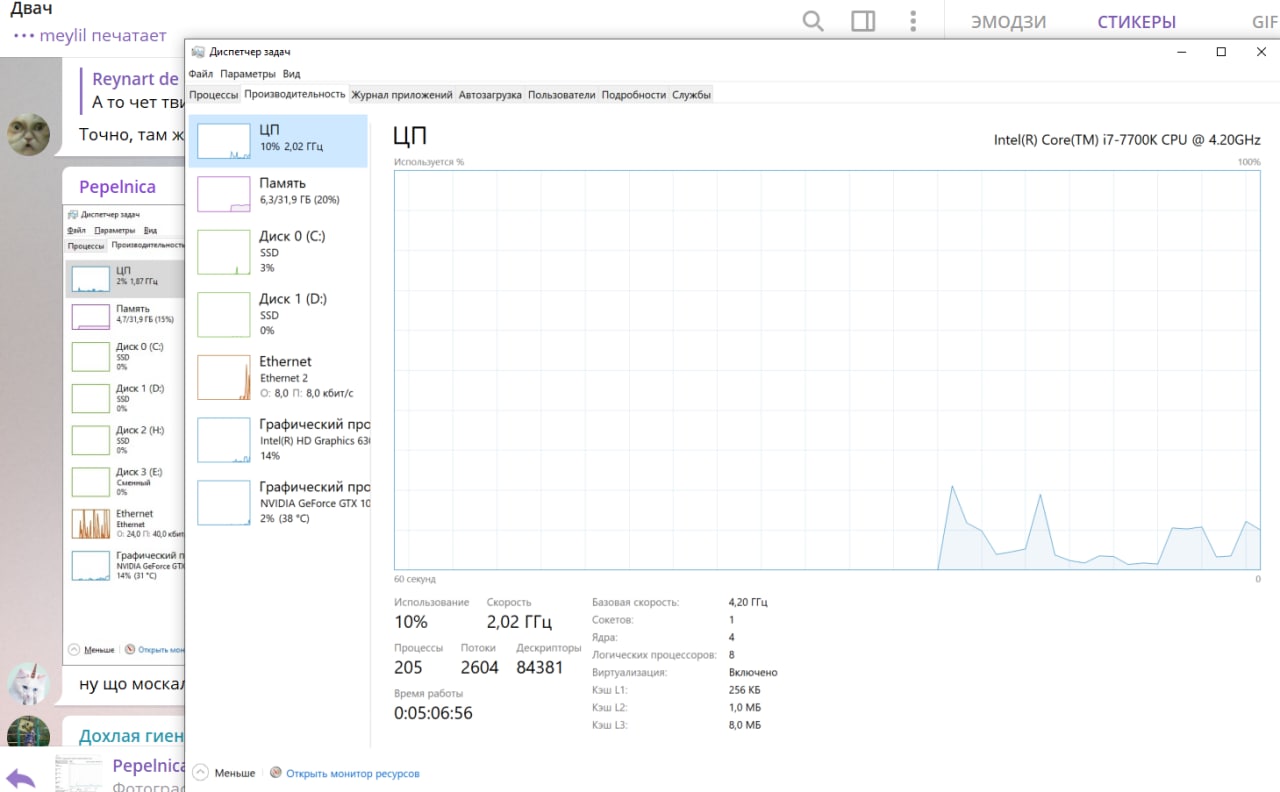Click the Двач chat title

coord(31,9)
